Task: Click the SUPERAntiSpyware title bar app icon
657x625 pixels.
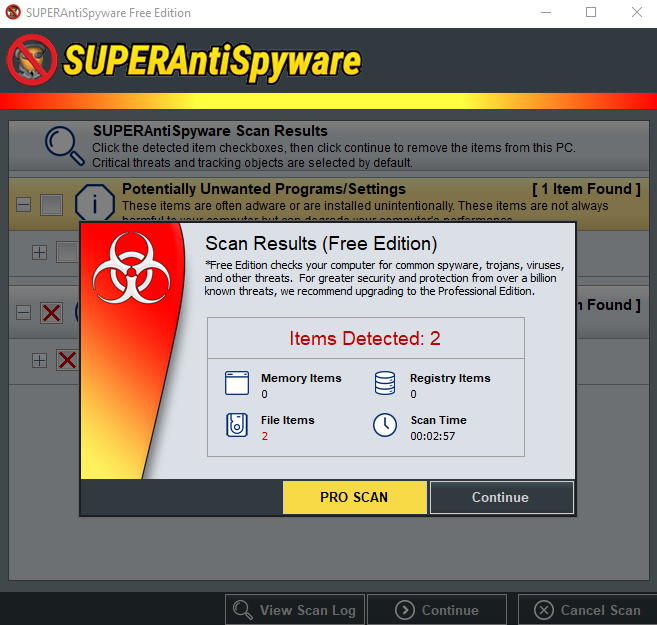Action: tap(13, 12)
